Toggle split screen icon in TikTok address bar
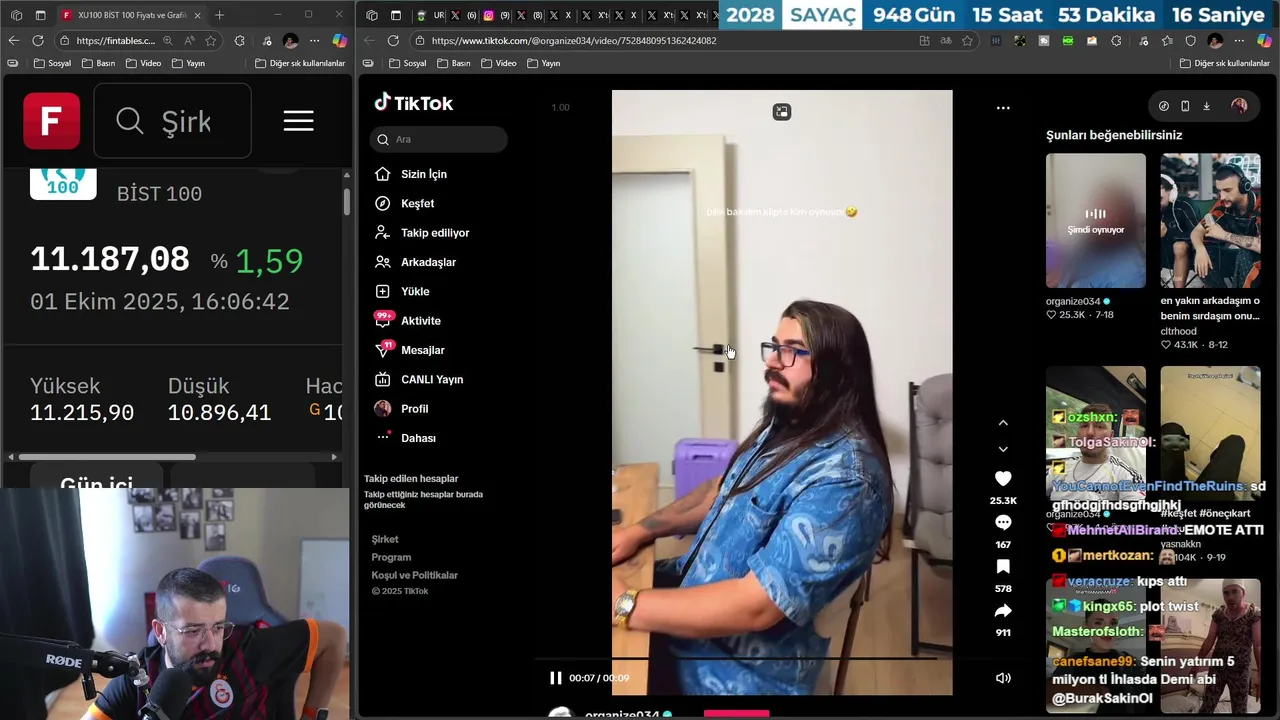The width and height of the screenshot is (1280, 720). click(924, 41)
